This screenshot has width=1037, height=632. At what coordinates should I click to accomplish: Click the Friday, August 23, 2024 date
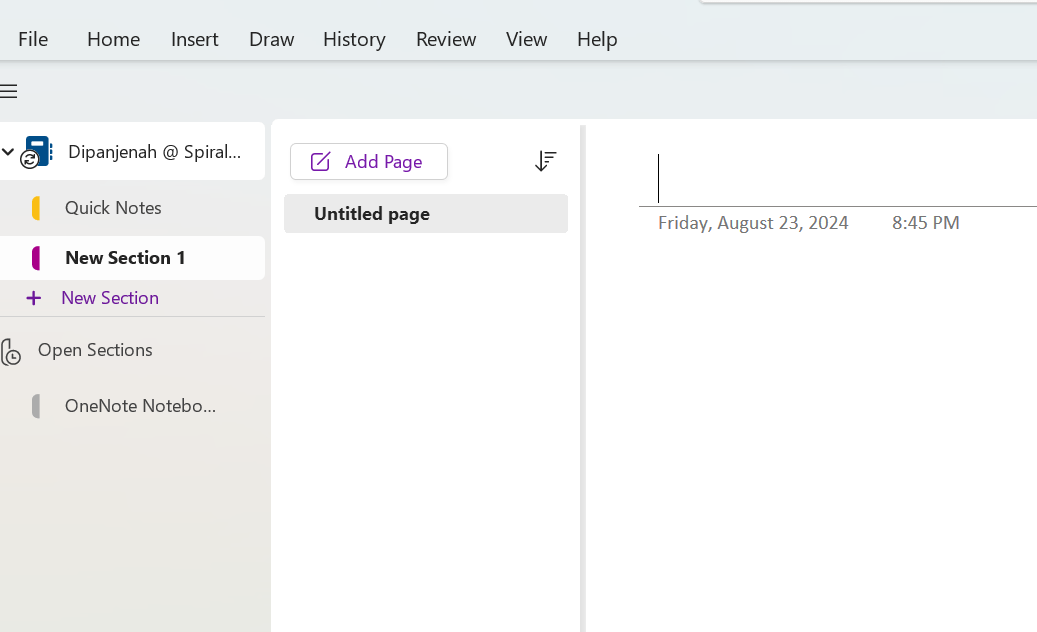click(753, 223)
